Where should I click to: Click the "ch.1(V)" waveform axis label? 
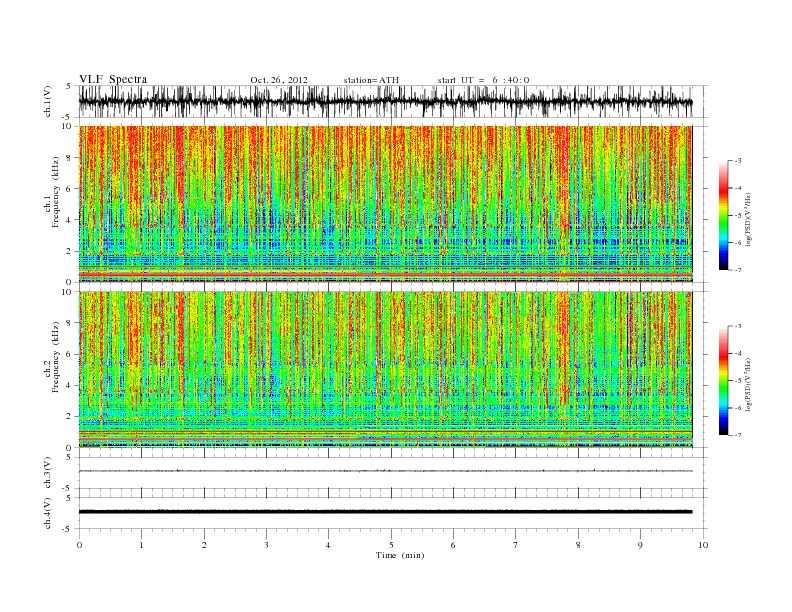pyautogui.click(x=47, y=101)
